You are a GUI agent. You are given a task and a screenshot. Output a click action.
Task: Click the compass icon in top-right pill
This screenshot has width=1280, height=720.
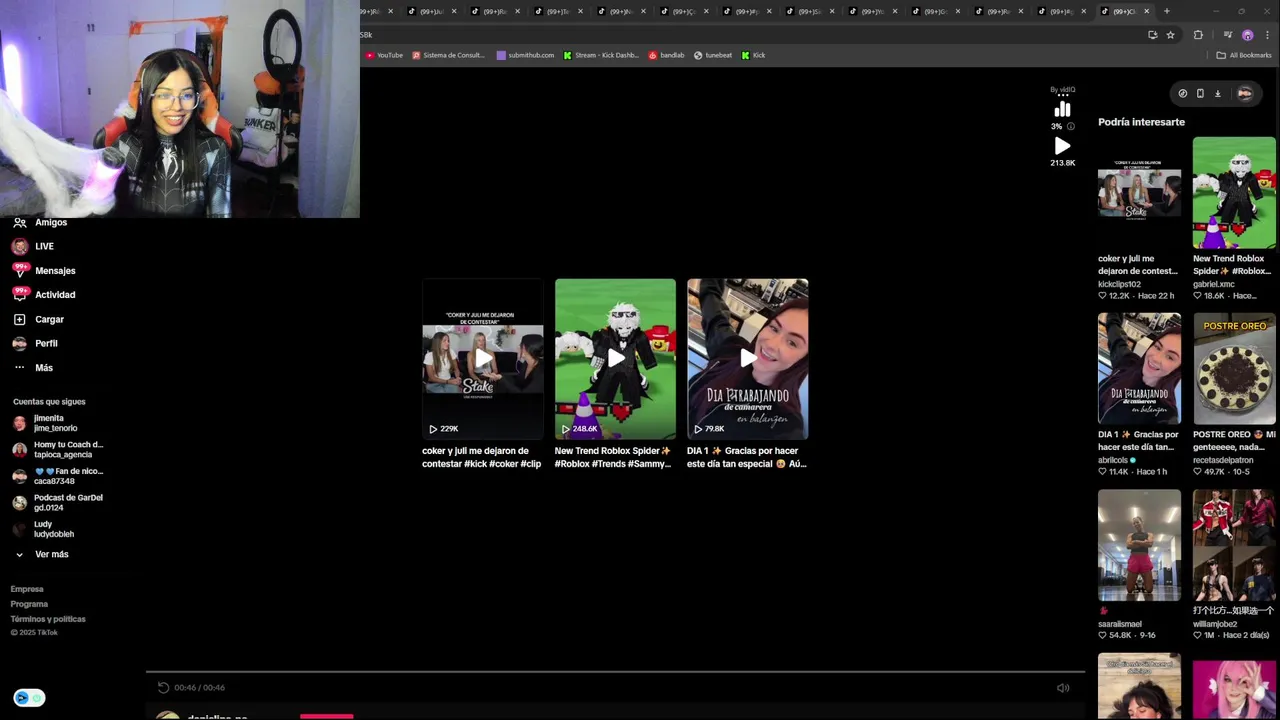(1183, 93)
